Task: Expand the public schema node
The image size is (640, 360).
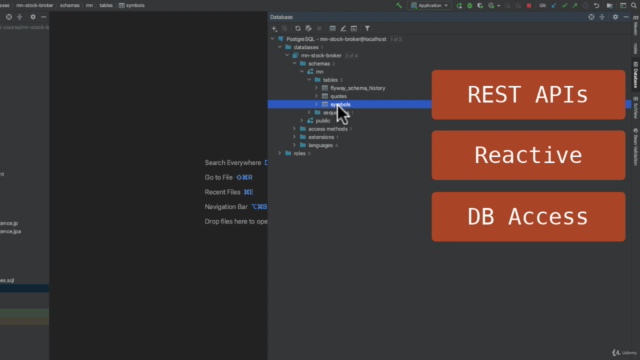Action: [302, 121]
